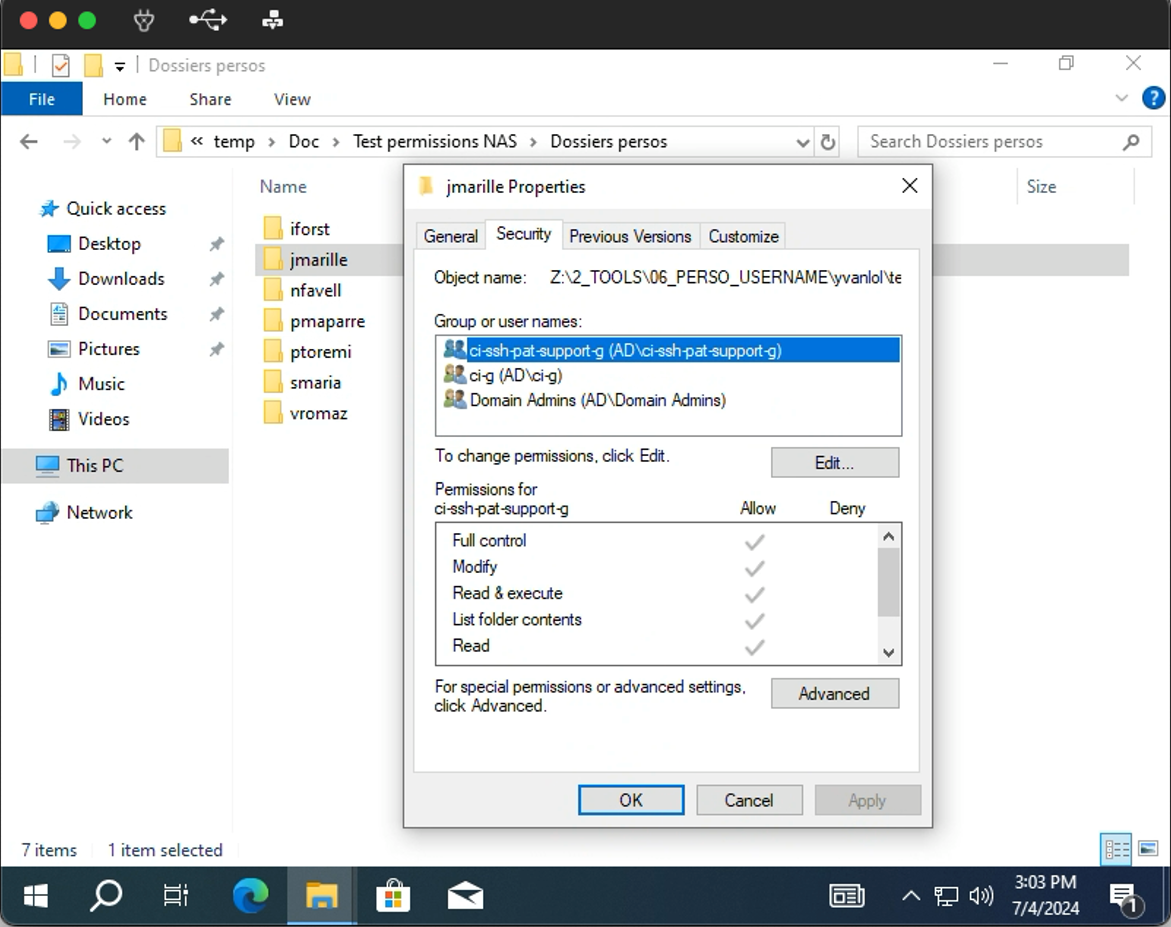Click the Up one level arrow icon
The image size is (1171, 927).
137,142
